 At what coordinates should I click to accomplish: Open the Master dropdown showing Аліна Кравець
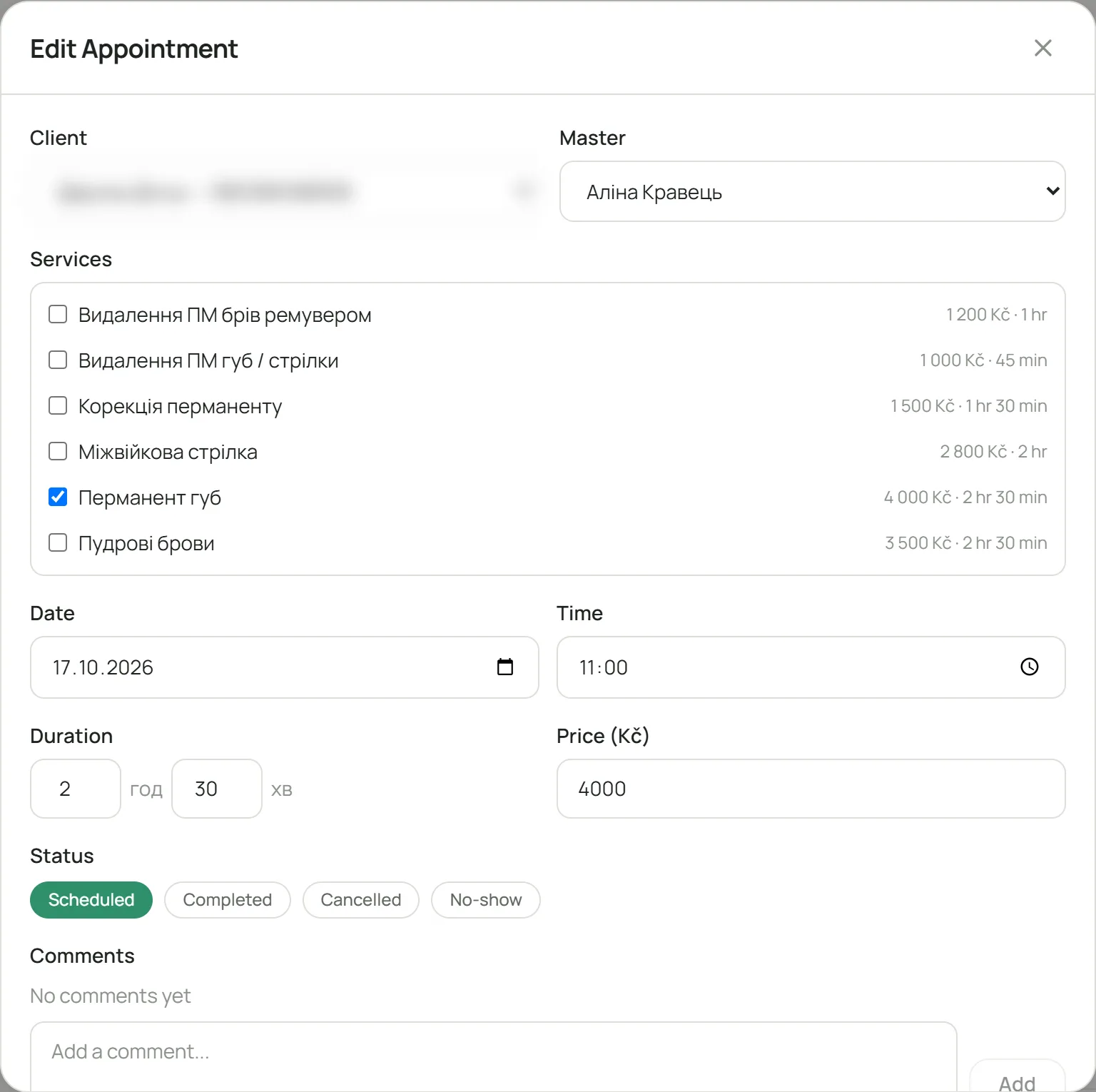pyautogui.click(x=812, y=191)
